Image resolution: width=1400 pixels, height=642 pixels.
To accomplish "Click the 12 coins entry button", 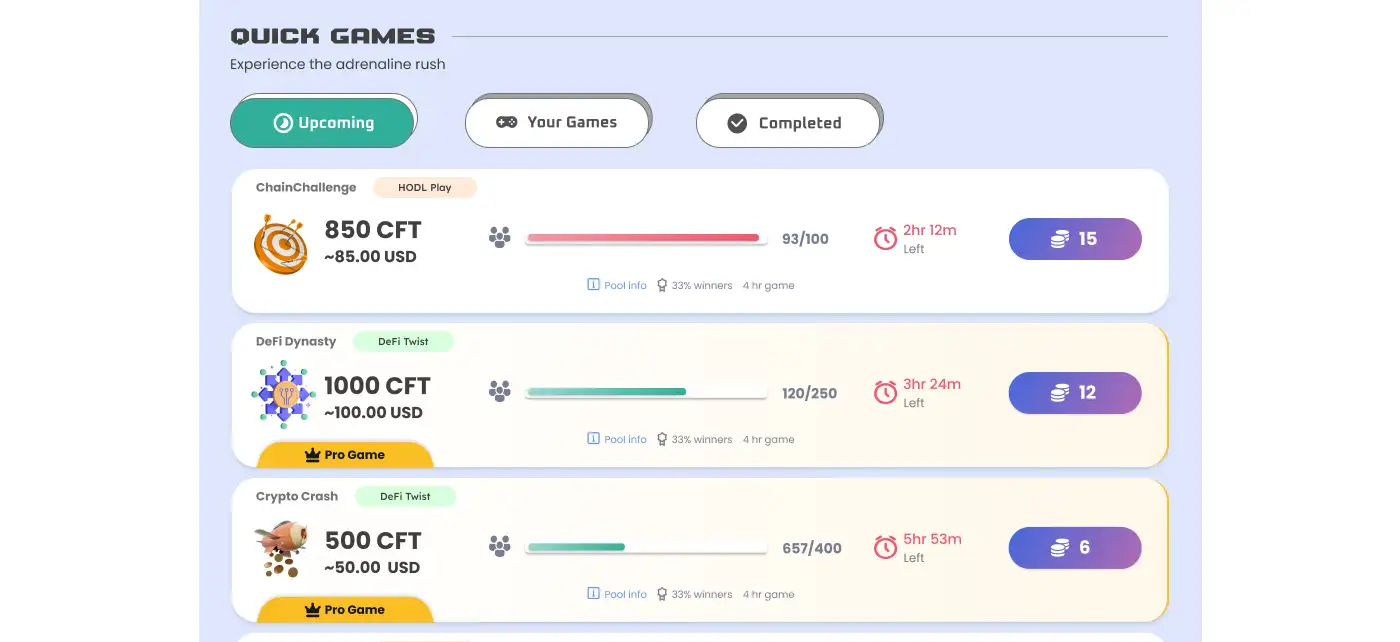I will 1075,393.
